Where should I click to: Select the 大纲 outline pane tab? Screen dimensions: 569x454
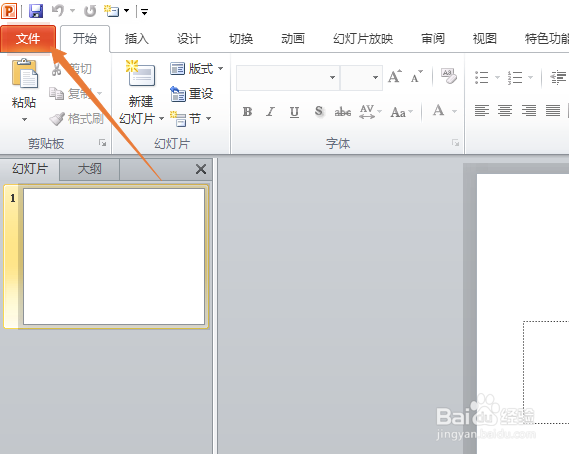click(90, 169)
